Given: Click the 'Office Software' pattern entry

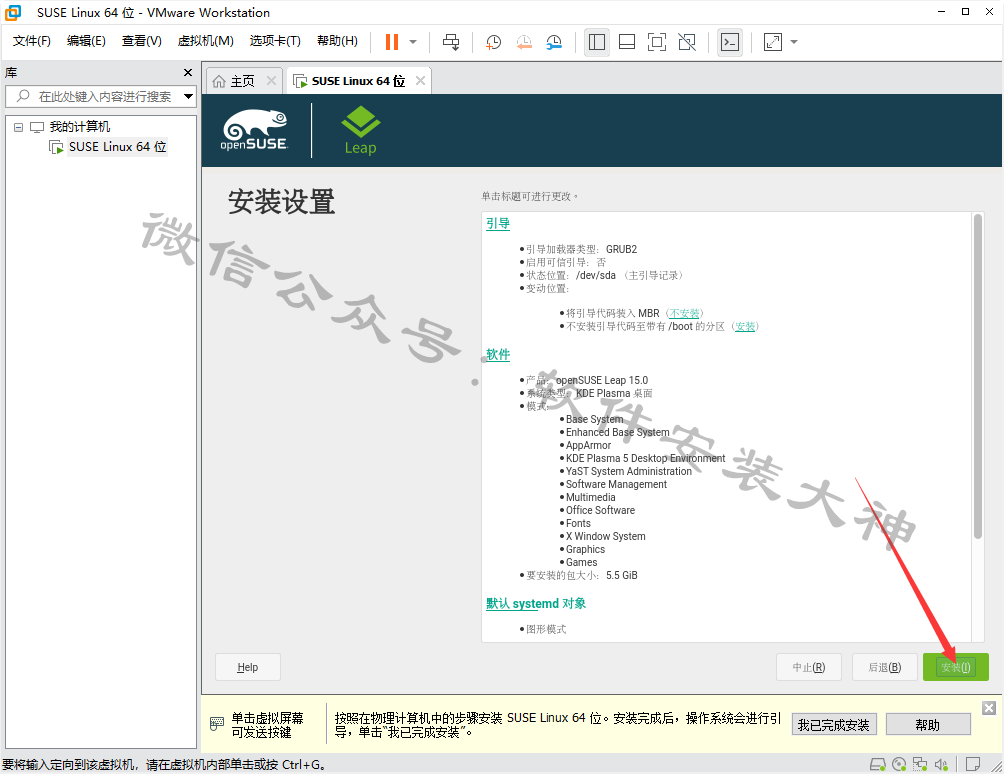Looking at the screenshot, I should (601, 510).
